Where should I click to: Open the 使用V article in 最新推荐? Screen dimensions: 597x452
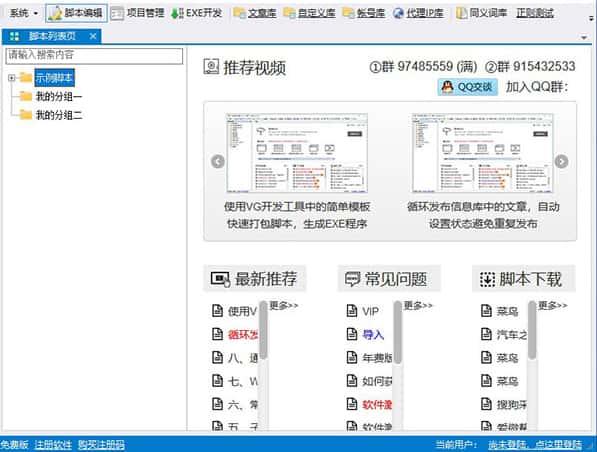click(242, 311)
